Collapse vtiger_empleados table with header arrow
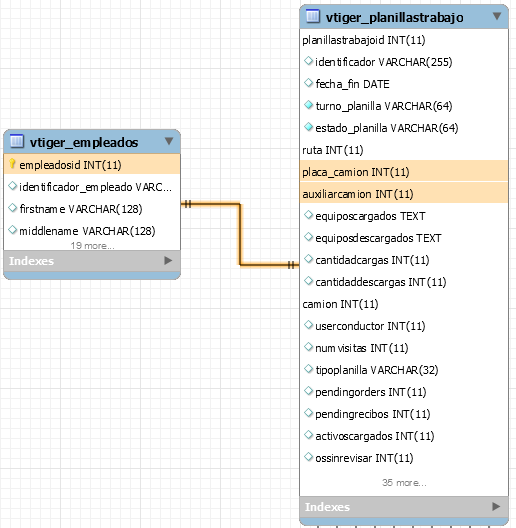 169,141
